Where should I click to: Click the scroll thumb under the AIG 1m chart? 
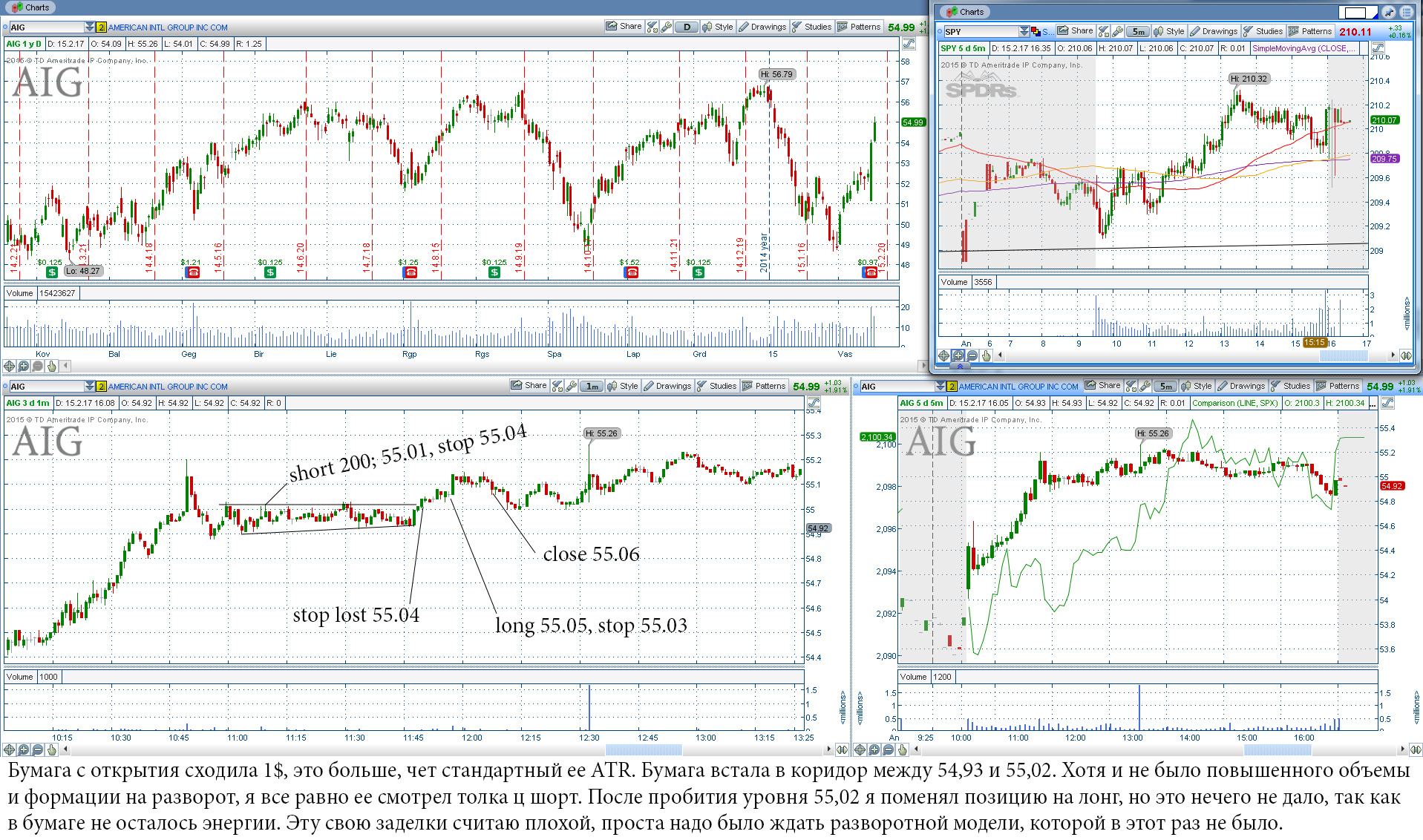point(644,749)
